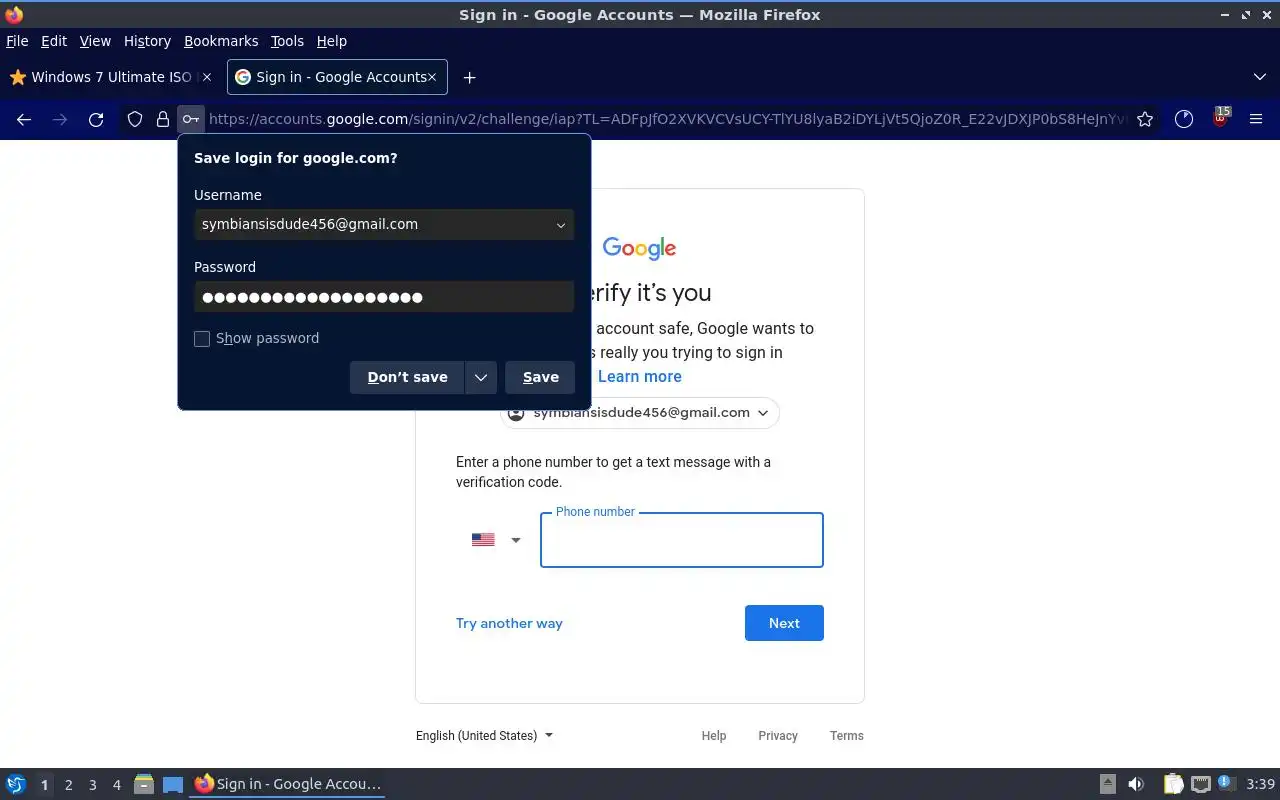This screenshot has width=1280, height=800.
Task: Open the View menu
Action: (95, 41)
